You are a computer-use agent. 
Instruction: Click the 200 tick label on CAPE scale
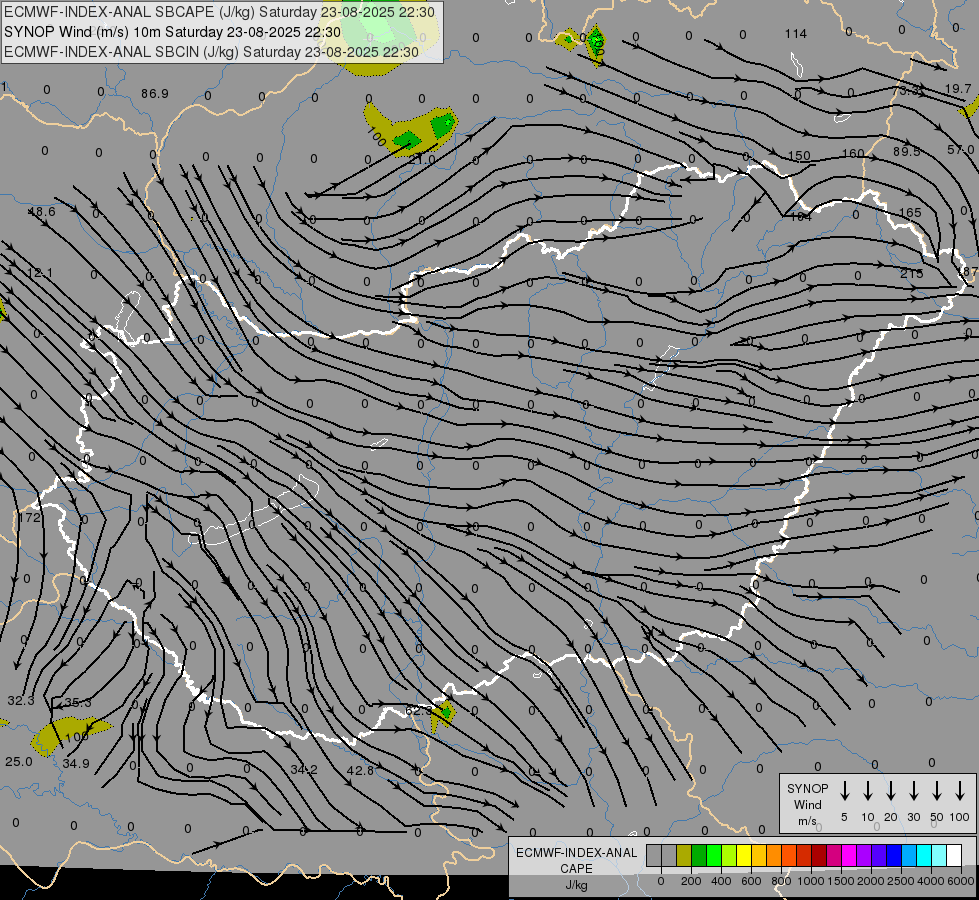691,881
